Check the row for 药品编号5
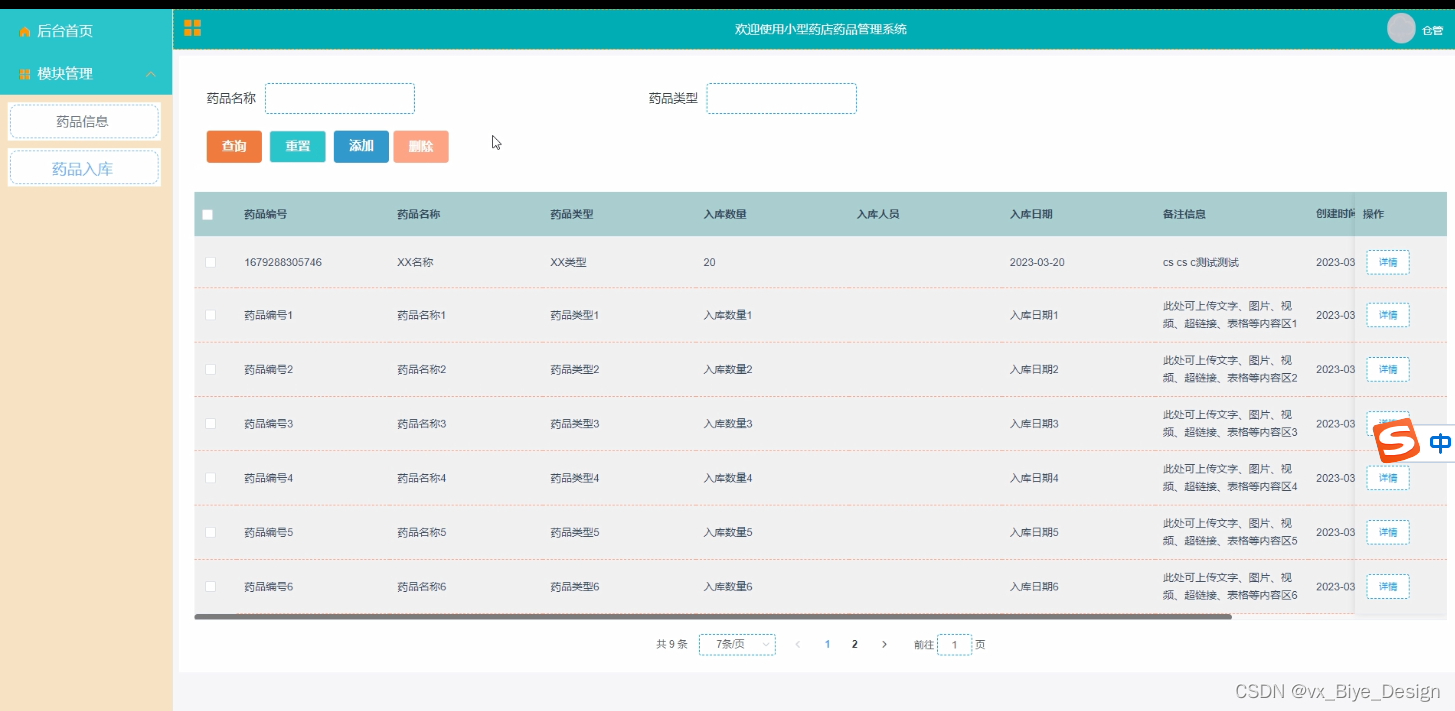This screenshot has width=1455, height=711. click(x=210, y=532)
